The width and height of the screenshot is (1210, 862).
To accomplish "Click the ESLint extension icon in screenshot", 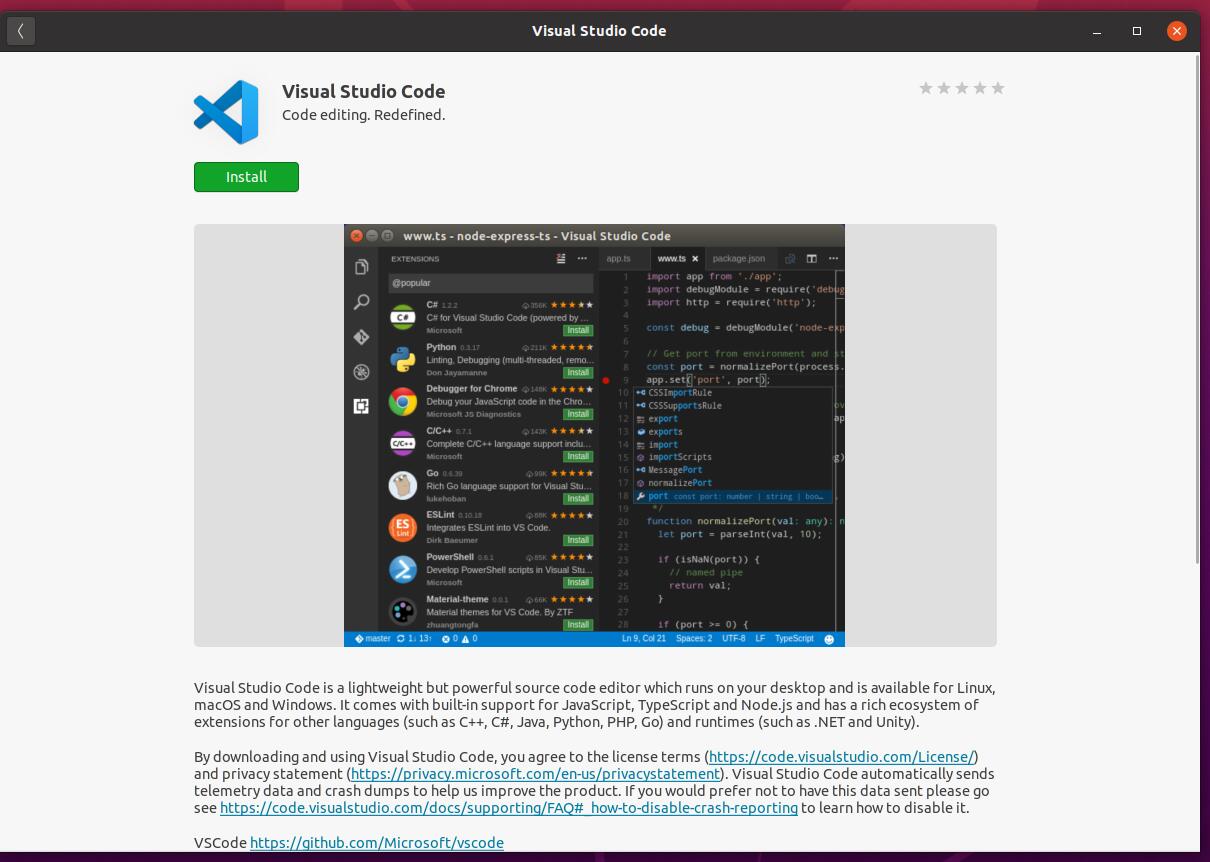I will tap(403, 527).
